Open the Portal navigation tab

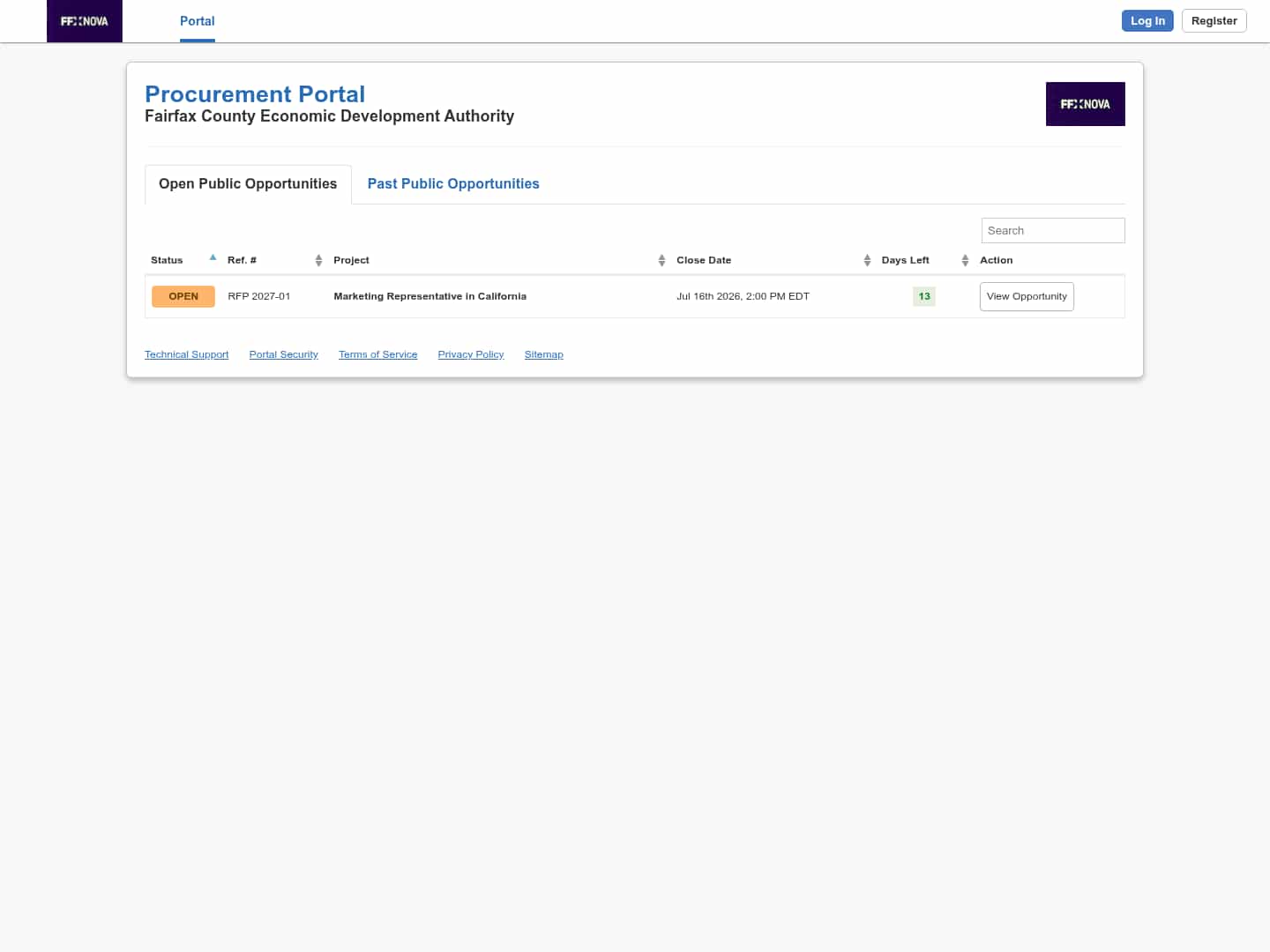tap(198, 21)
